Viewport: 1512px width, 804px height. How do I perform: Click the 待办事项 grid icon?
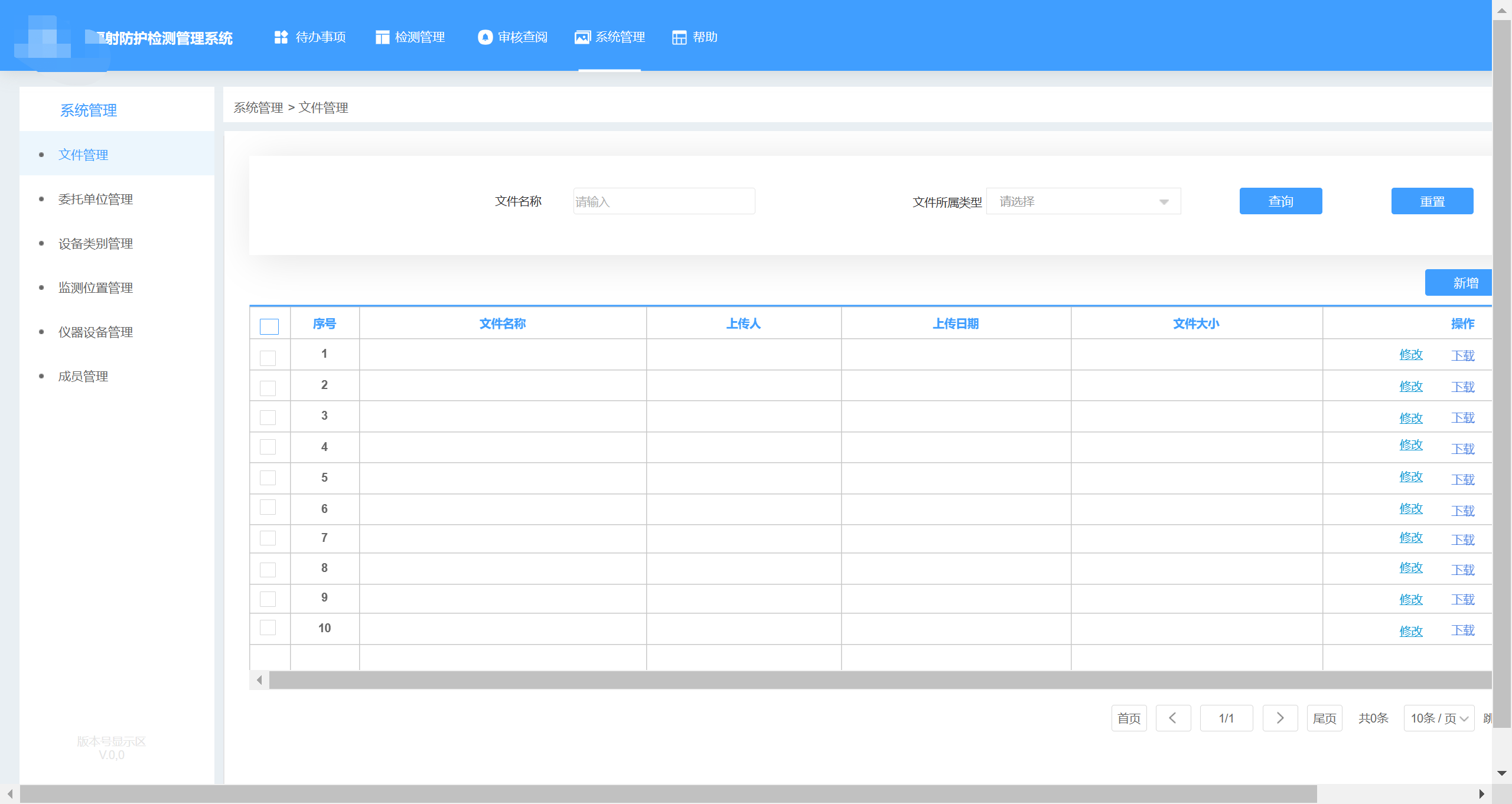[281, 37]
